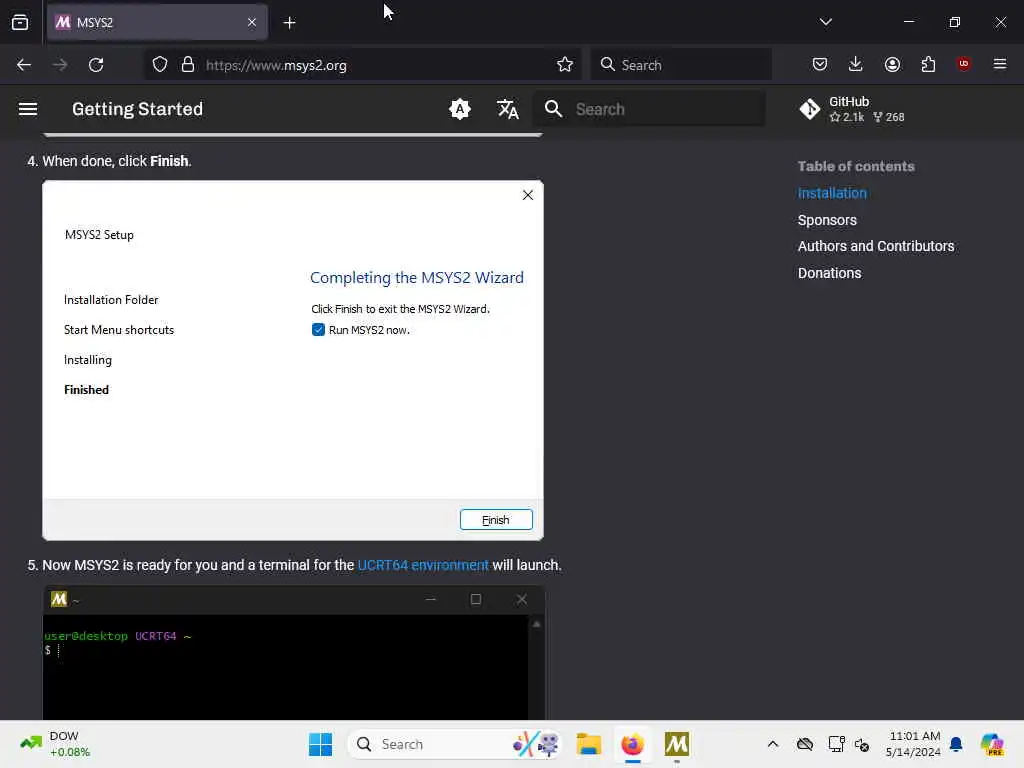This screenshot has height=768, width=1024.
Task: Click the taskbar Search box
Action: click(456, 744)
